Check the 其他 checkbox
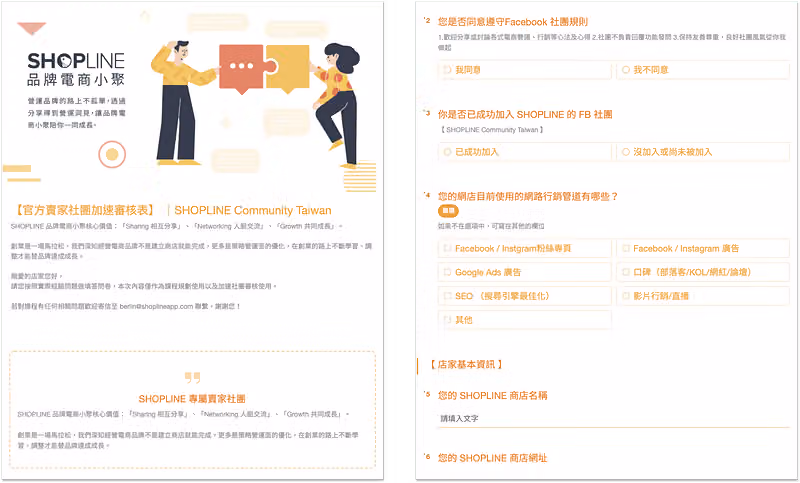 tap(524, 320)
